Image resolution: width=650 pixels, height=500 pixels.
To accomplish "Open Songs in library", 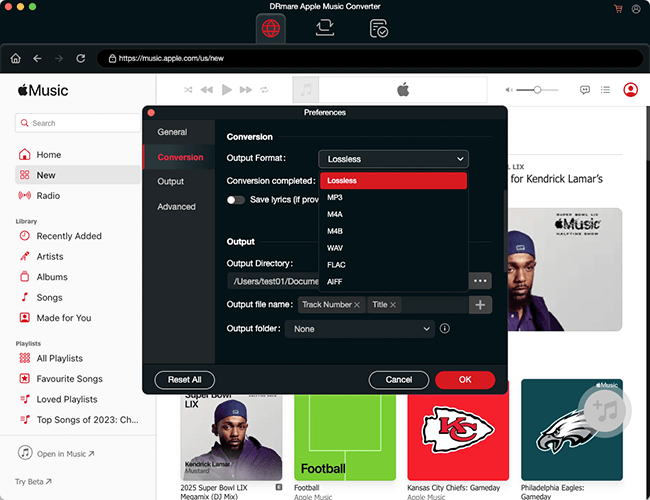I will [x=78, y=298].
